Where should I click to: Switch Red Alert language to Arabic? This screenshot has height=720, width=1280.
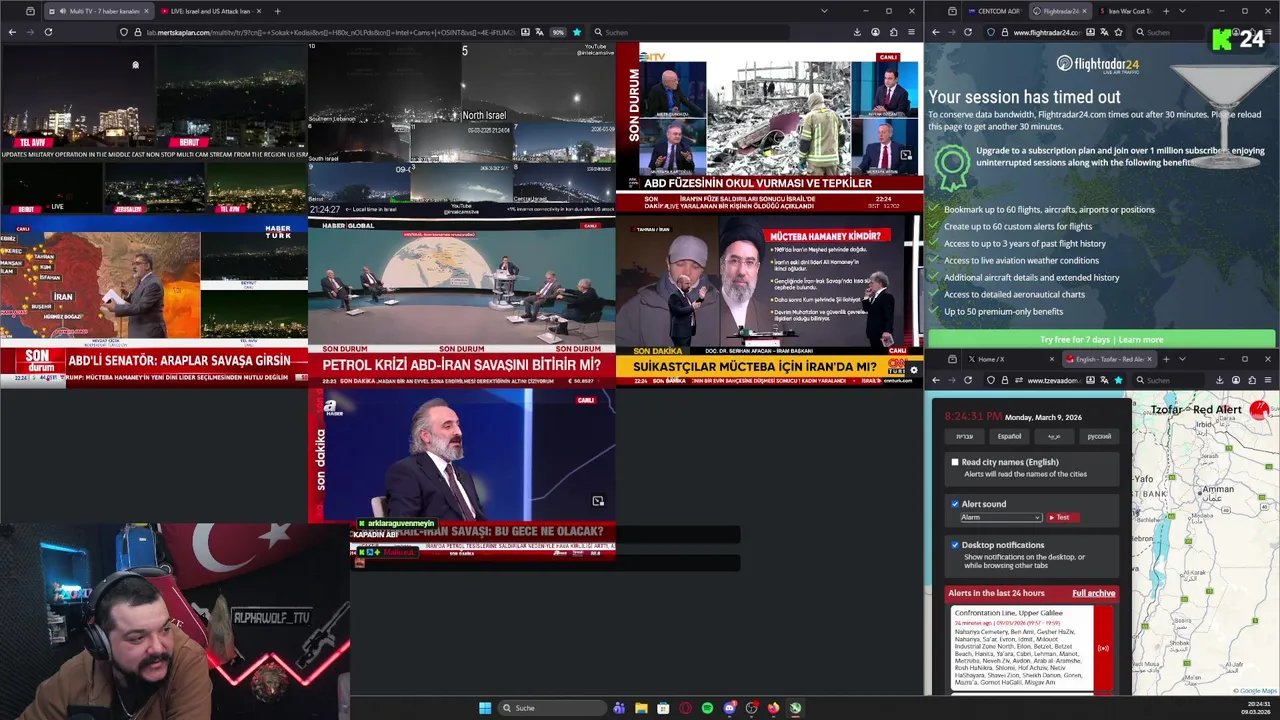(x=1054, y=436)
